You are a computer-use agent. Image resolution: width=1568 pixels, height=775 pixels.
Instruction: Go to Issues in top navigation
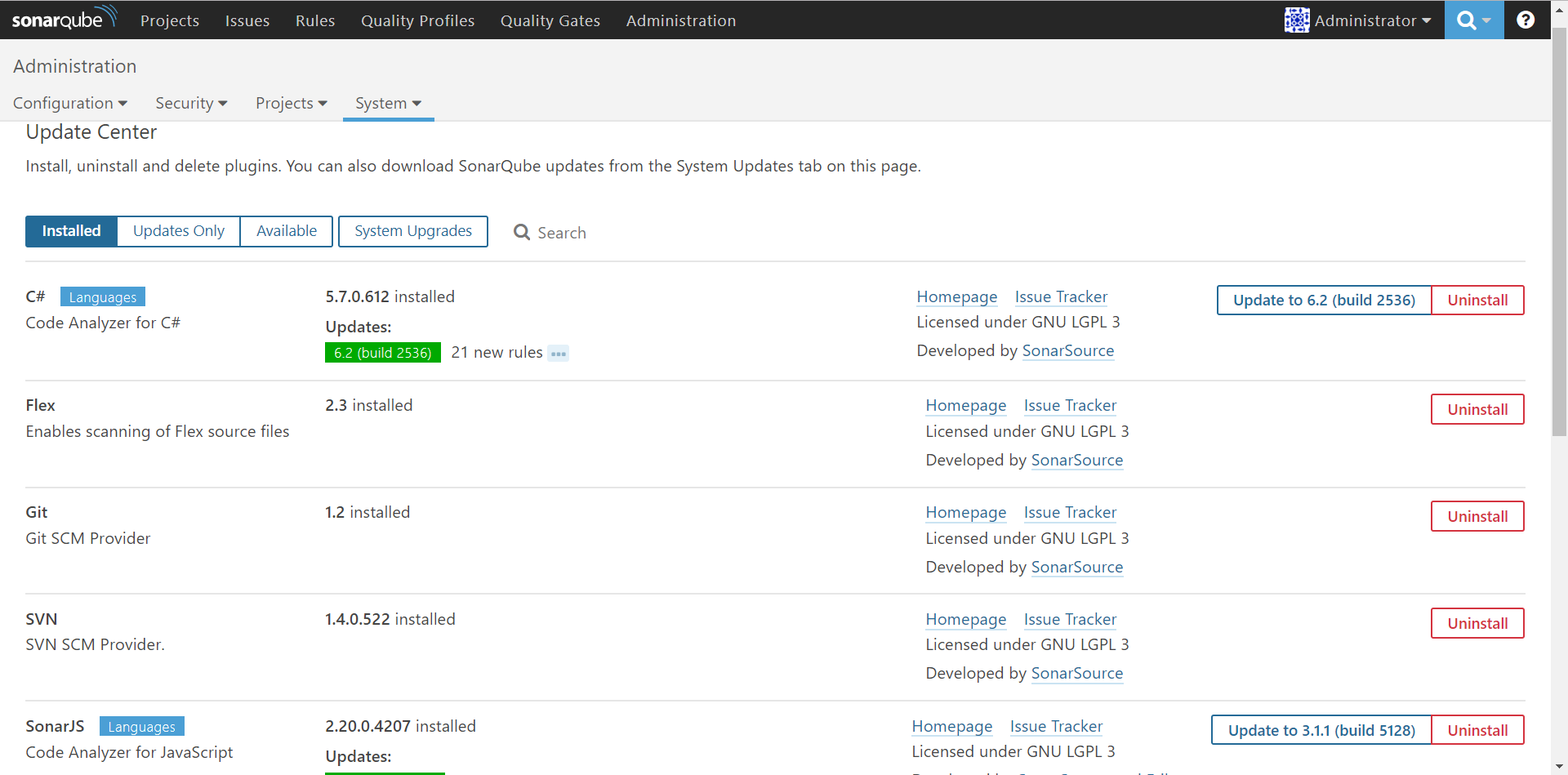click(x=247, y=20)
